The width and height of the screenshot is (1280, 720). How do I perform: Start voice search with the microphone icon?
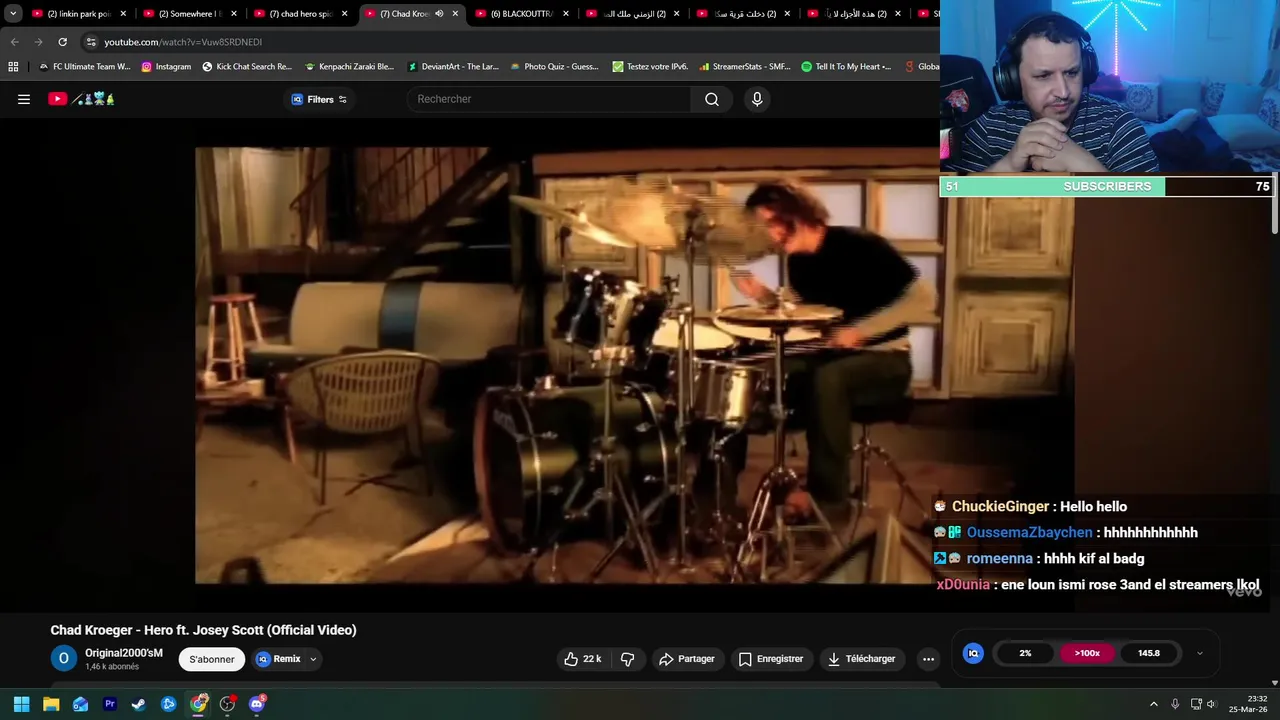tap(757, 99)
